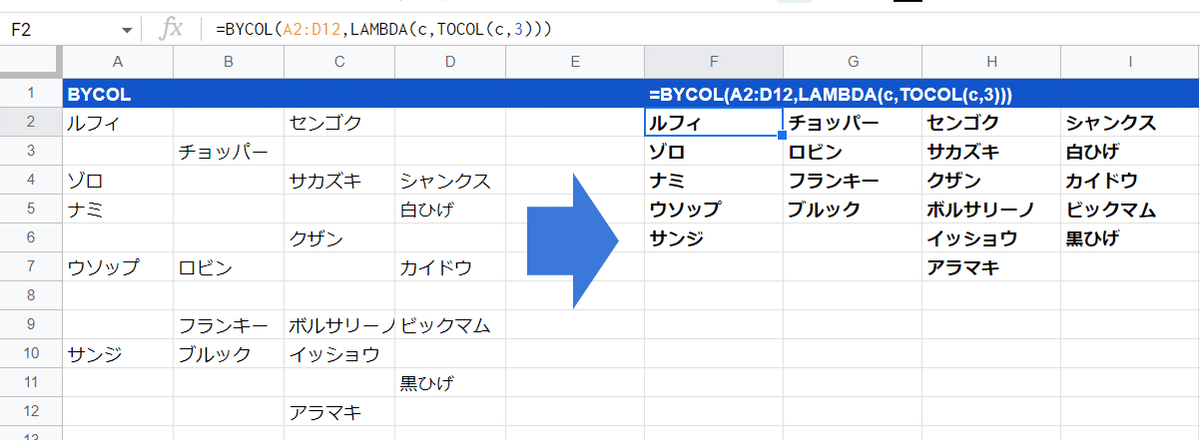Click cell B9 containing フランキー
Image resolution: width=1200 pixels, height=440 pixels.
coord(228,326)
